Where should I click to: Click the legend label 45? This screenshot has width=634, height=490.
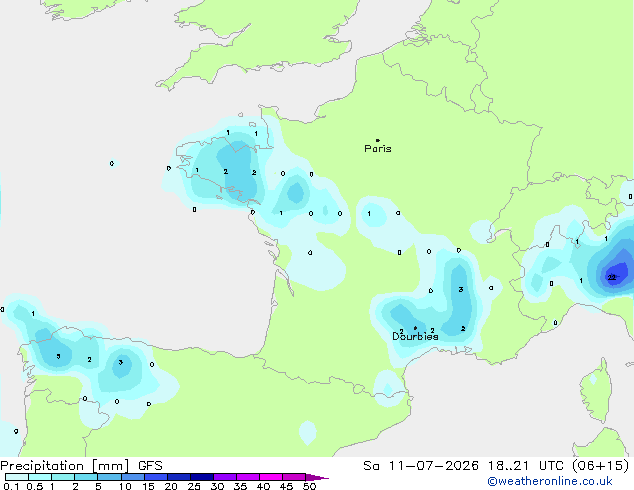pos(286,486)
